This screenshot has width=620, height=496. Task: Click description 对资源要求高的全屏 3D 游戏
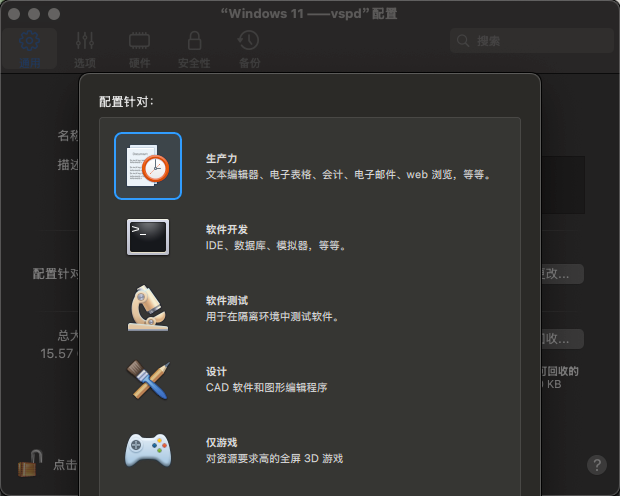[274, 458]
